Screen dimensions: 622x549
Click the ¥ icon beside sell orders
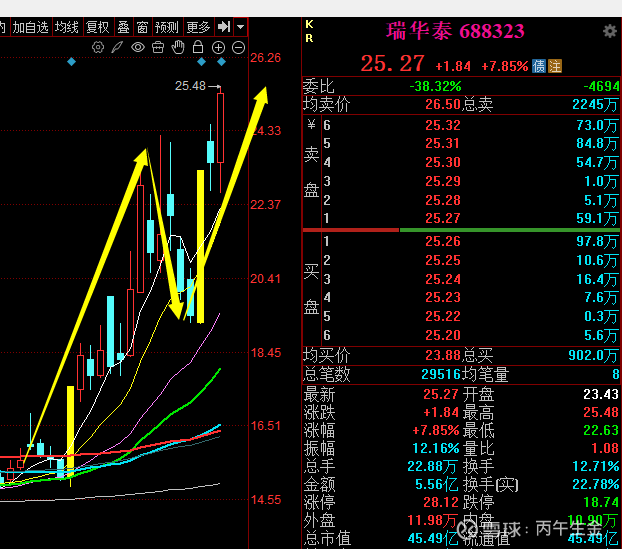pos(311,125)
